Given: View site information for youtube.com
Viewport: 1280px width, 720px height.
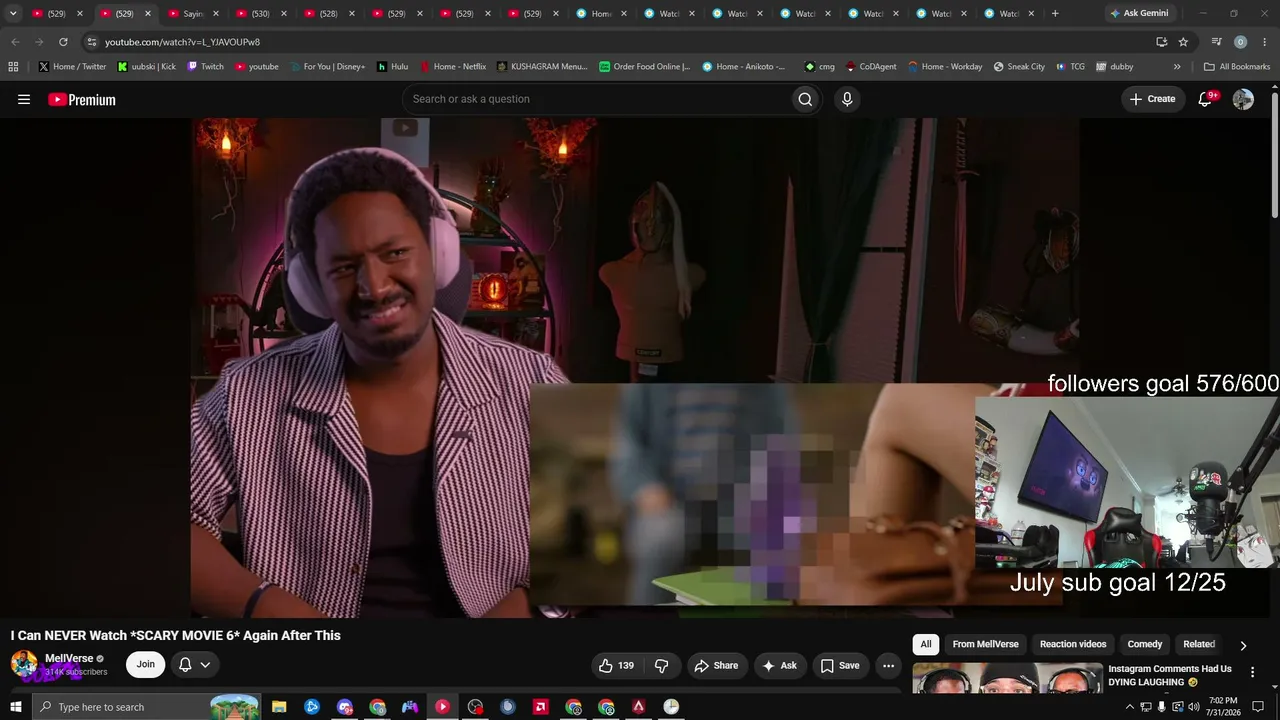Looking at the screenshot, I should 92,42.
